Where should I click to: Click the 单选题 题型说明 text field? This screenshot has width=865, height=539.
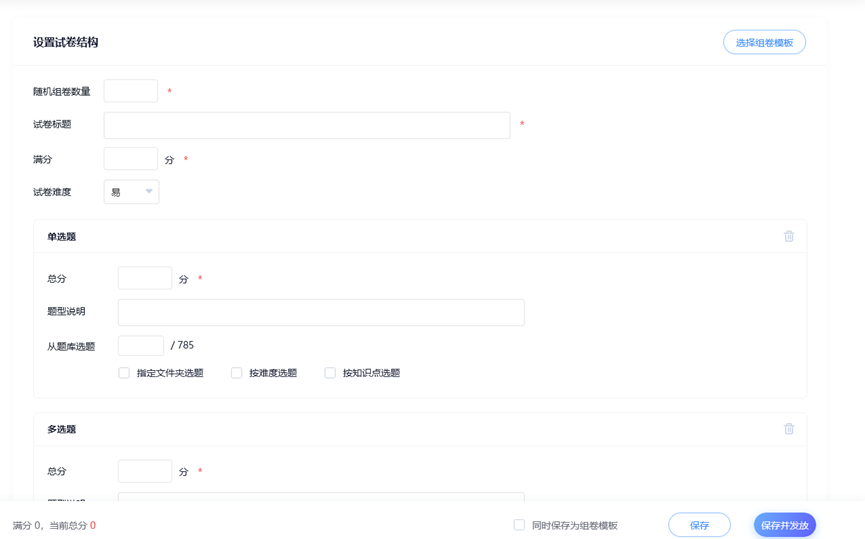321,313
